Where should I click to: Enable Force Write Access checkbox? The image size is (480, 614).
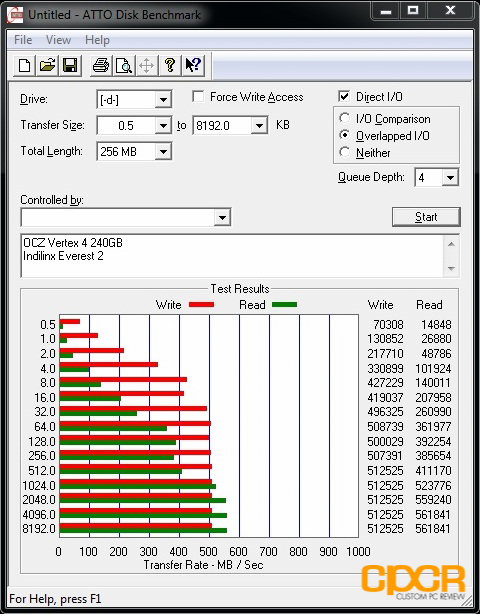click(x=198, y=96)
